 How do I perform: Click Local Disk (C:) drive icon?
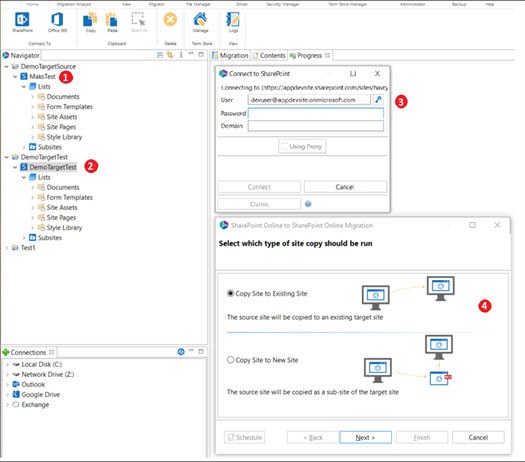(x=16, y=364)
